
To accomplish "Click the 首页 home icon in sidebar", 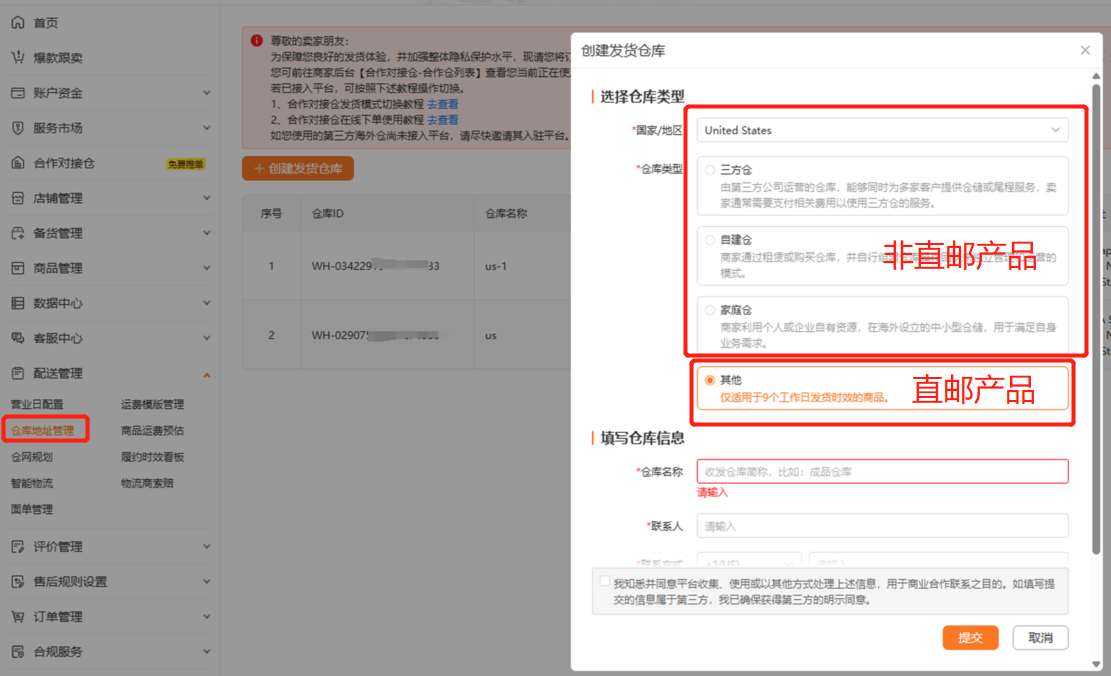I will point(17,22).
